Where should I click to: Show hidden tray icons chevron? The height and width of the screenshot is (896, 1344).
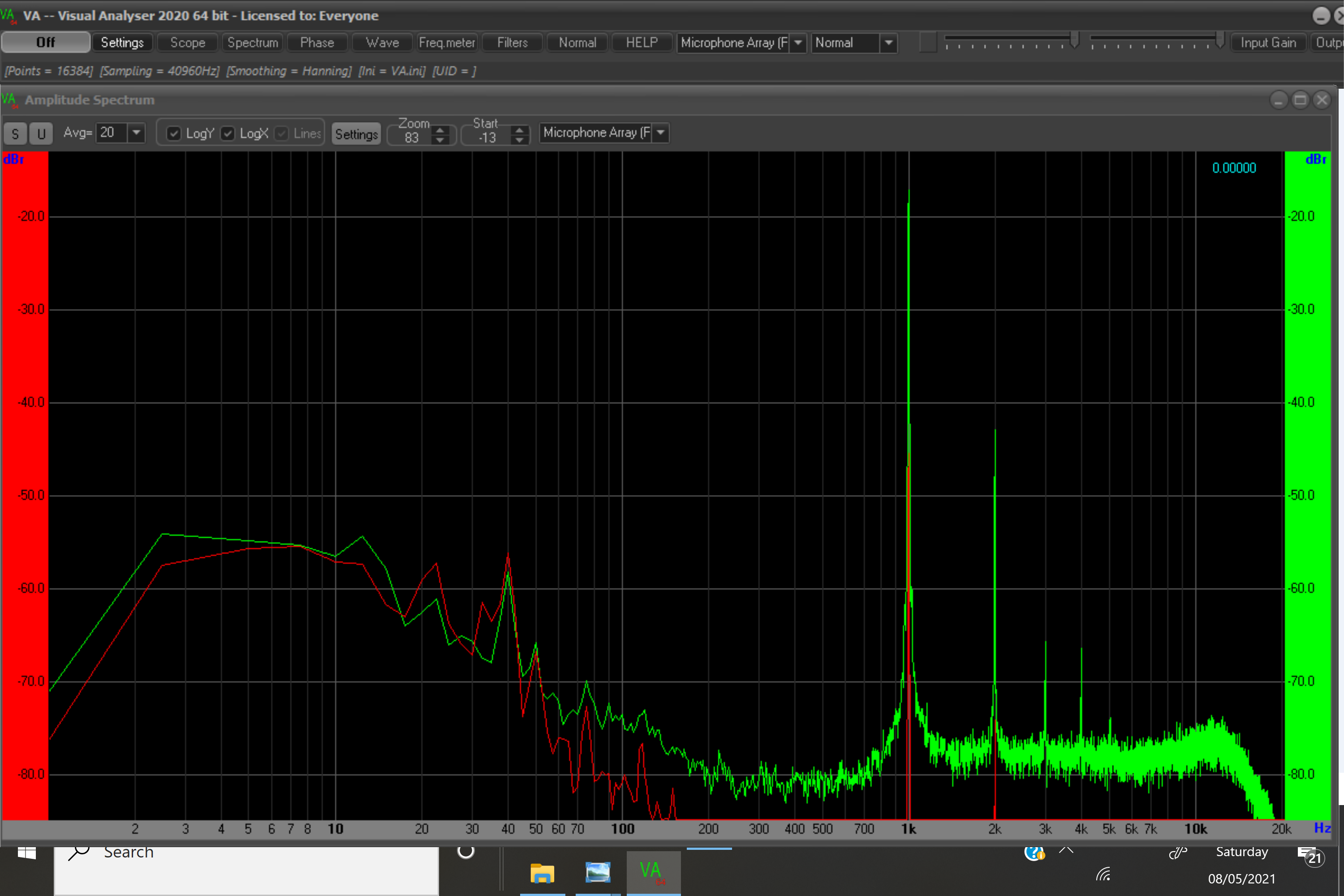point(1066,850)
